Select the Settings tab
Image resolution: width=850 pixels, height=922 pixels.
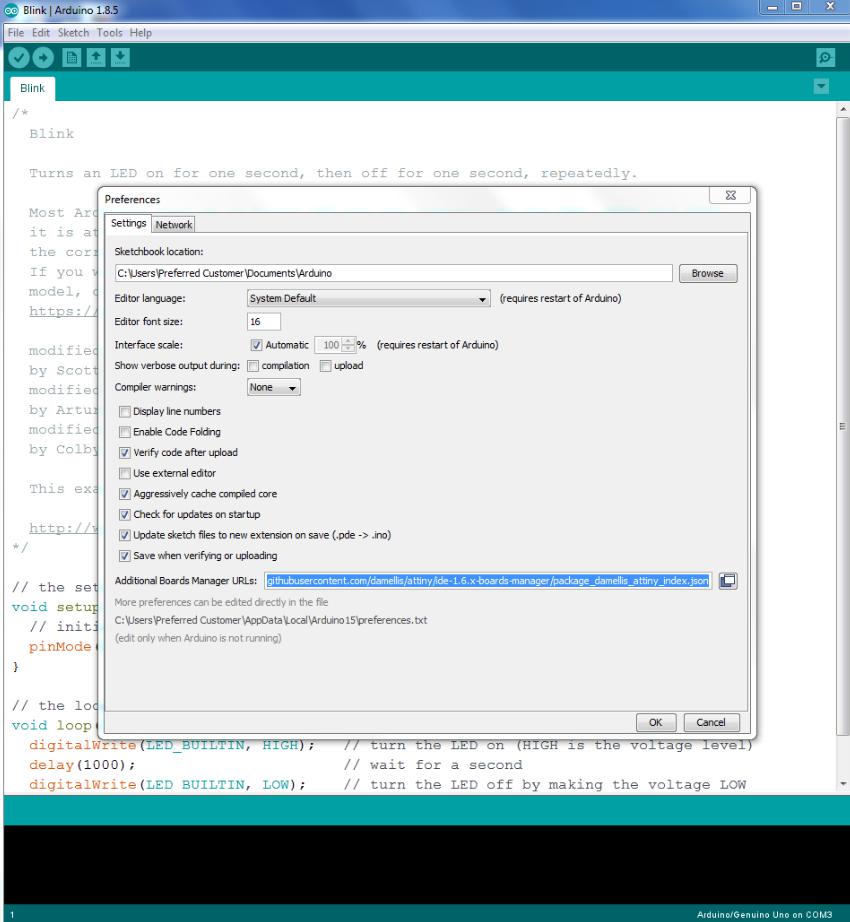[x=128, y=223]
